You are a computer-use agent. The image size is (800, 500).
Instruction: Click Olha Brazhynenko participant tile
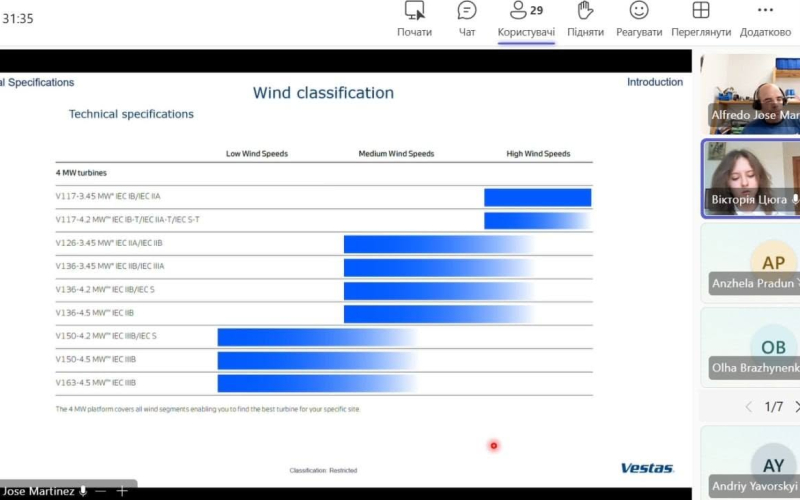pos(751,347)
